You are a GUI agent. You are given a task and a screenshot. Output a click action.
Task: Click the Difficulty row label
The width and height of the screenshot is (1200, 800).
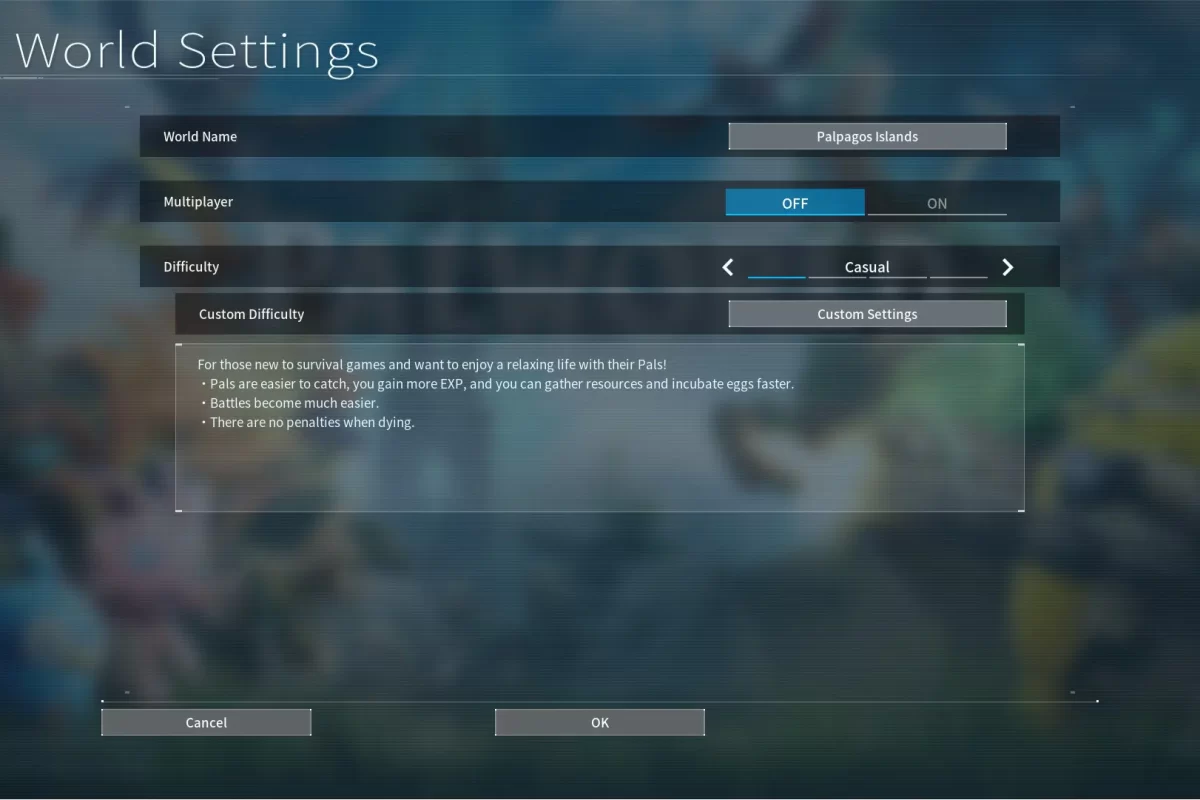pos(191,267)
